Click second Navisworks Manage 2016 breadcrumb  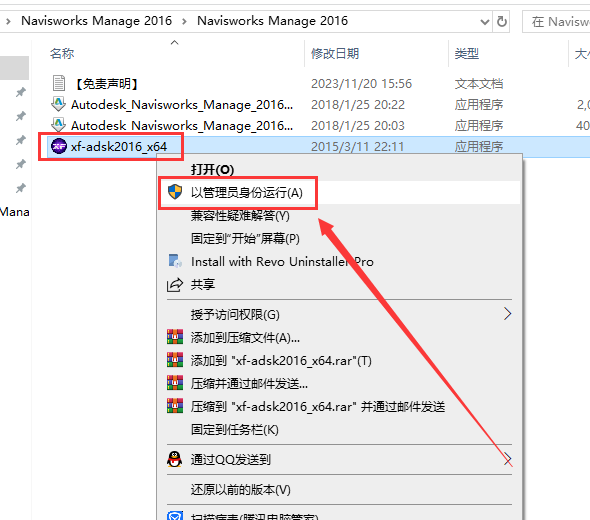coord(272,21)
